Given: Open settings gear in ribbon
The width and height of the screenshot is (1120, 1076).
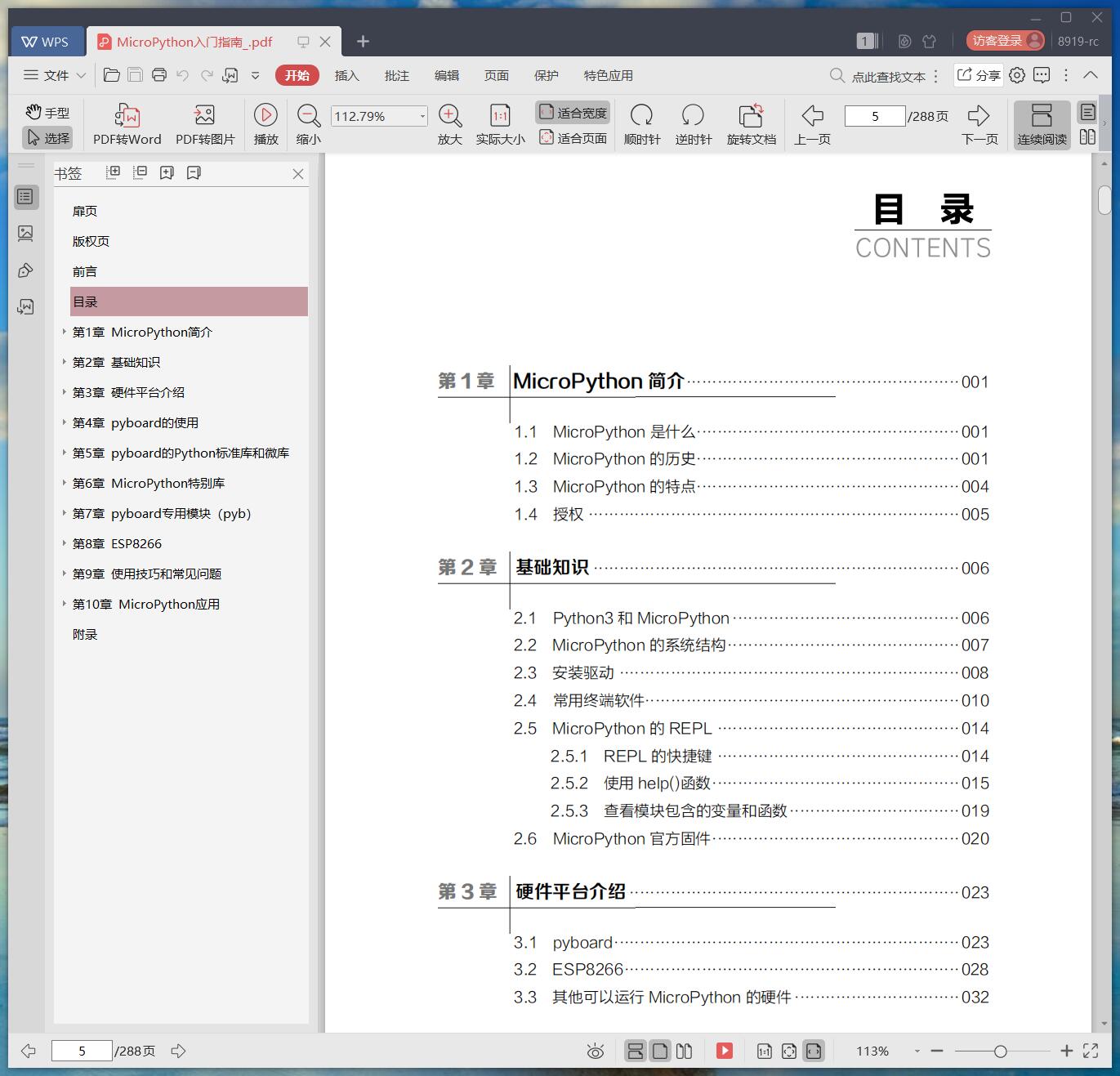Looking at the screenshot, I should pos(1017,75).
